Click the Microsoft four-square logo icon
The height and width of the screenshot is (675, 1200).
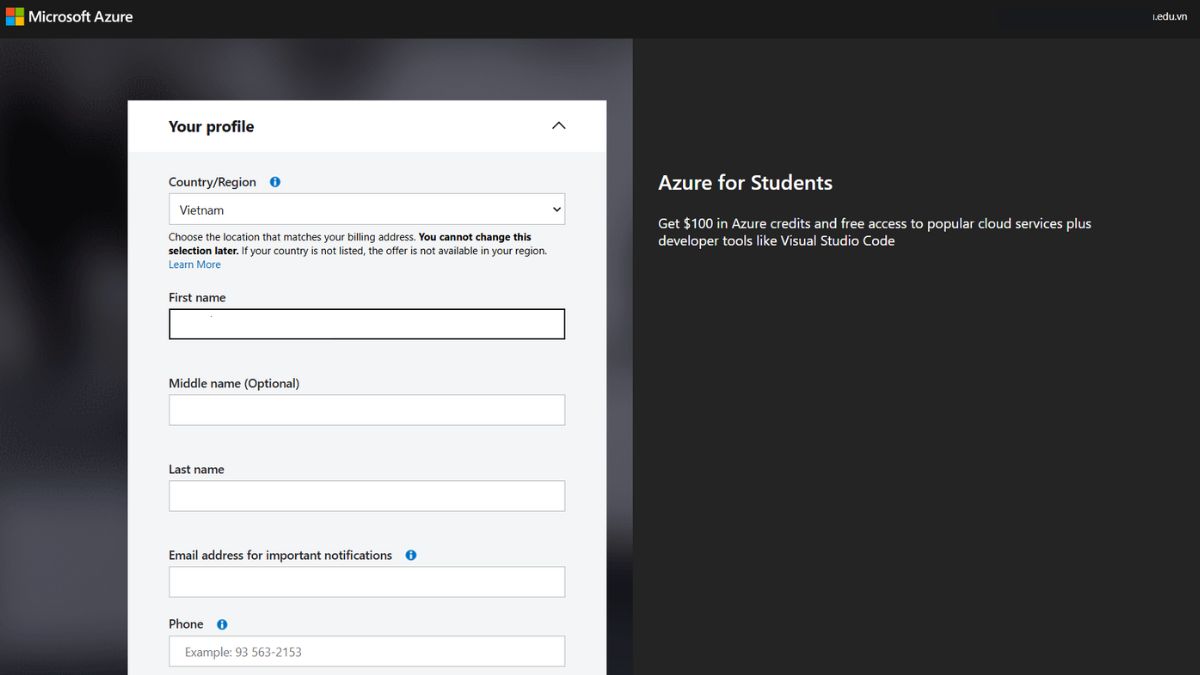pyautogui.click(x=14, y=15)
